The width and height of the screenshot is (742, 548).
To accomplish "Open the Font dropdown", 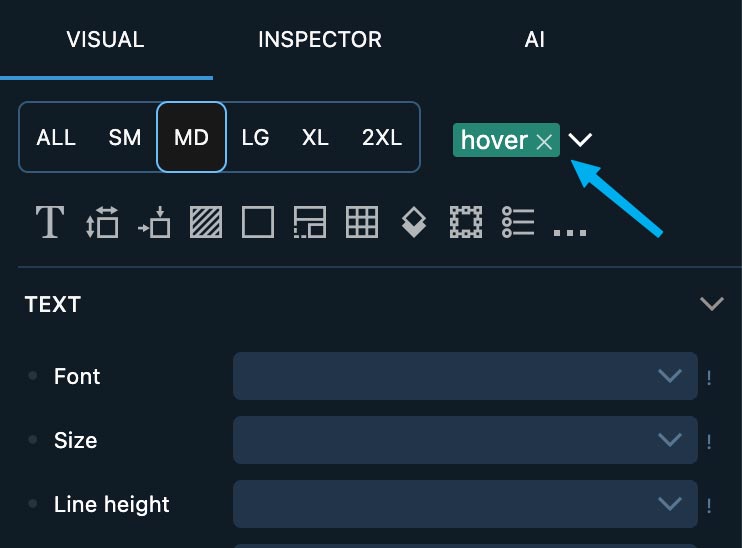I will [x=465, y=376].
